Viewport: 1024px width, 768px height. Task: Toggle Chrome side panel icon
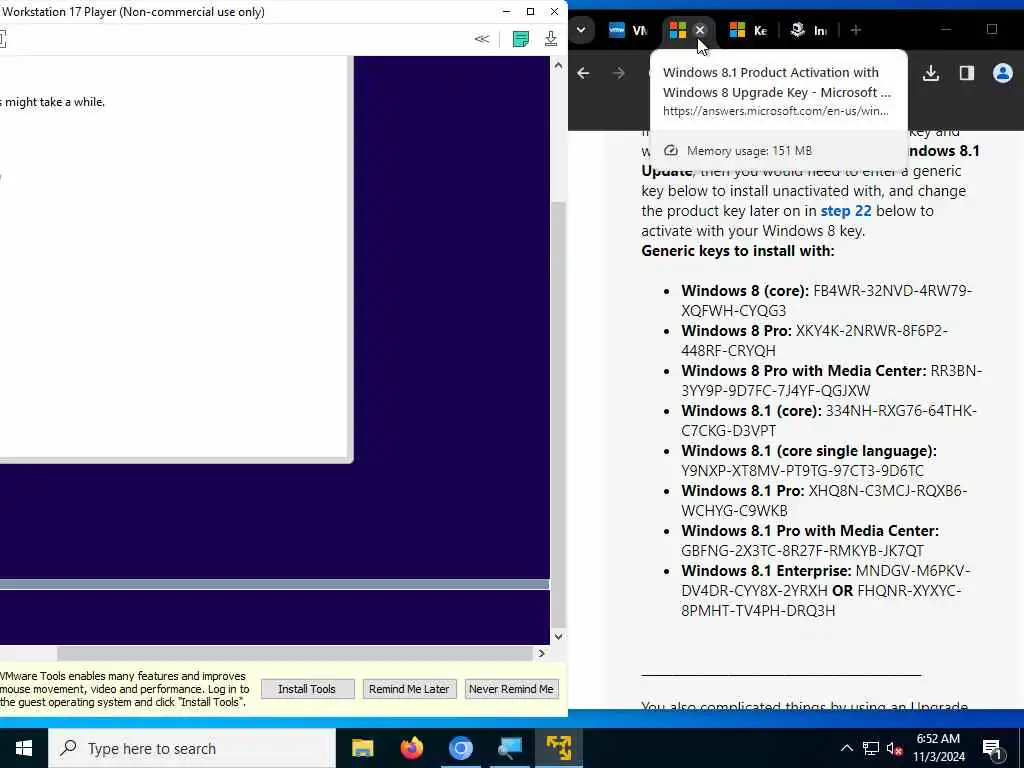967,73
